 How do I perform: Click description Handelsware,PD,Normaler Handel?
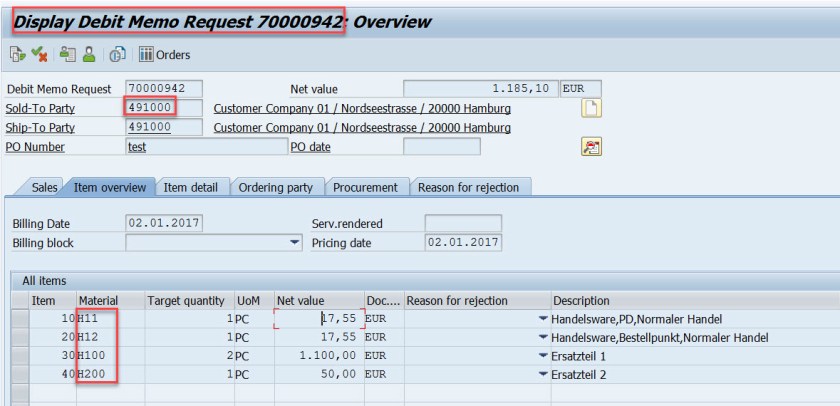pos(637,319)
